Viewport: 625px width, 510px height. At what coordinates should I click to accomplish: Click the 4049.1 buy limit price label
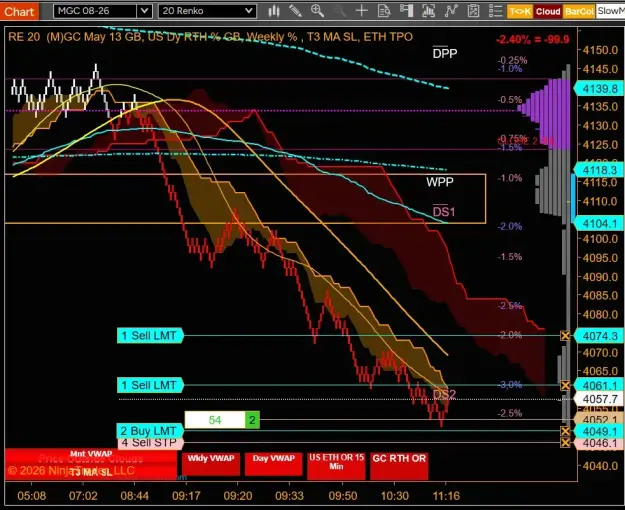599,431
